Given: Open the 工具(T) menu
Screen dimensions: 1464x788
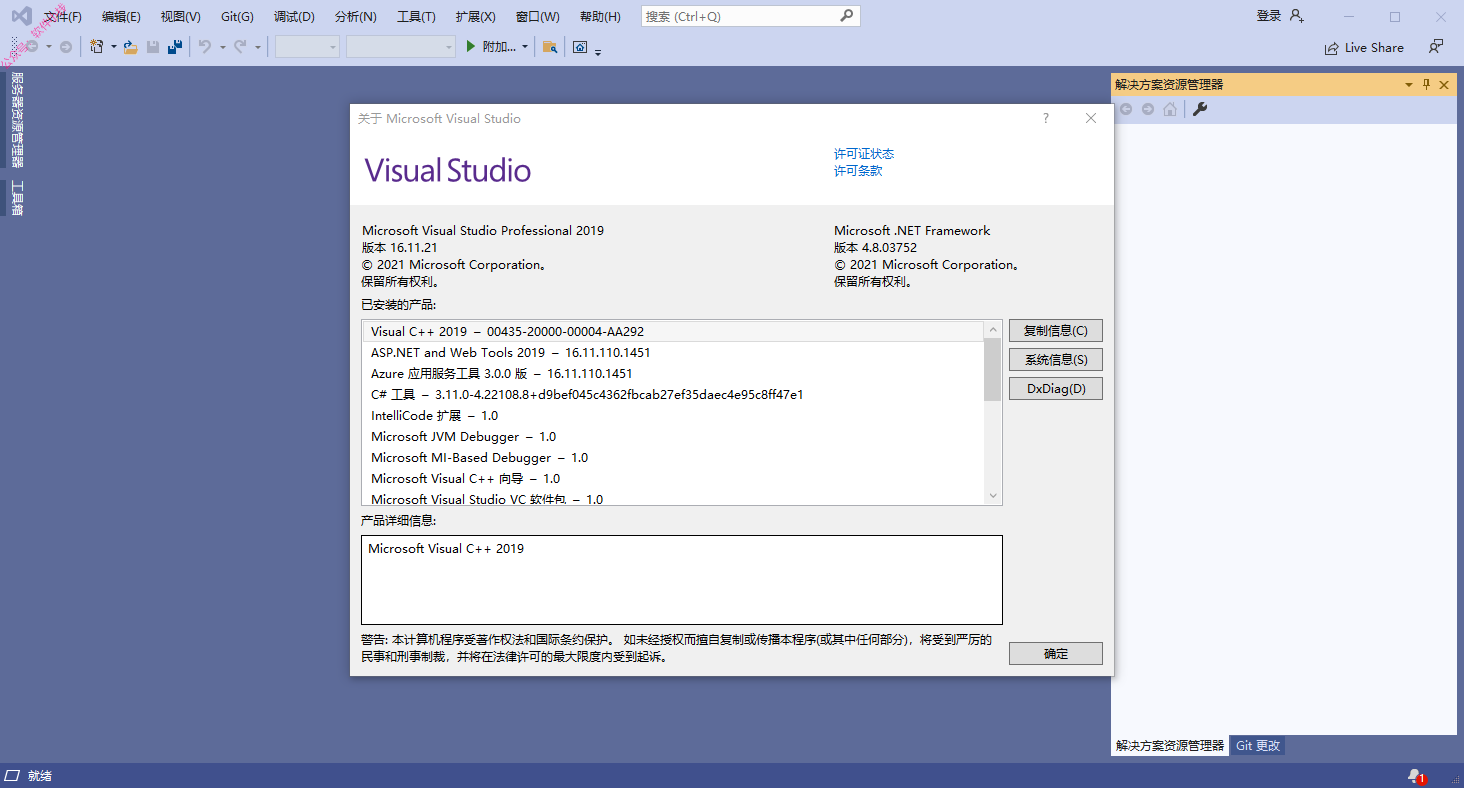Looking at the screenshot, I should coord(416,16).
